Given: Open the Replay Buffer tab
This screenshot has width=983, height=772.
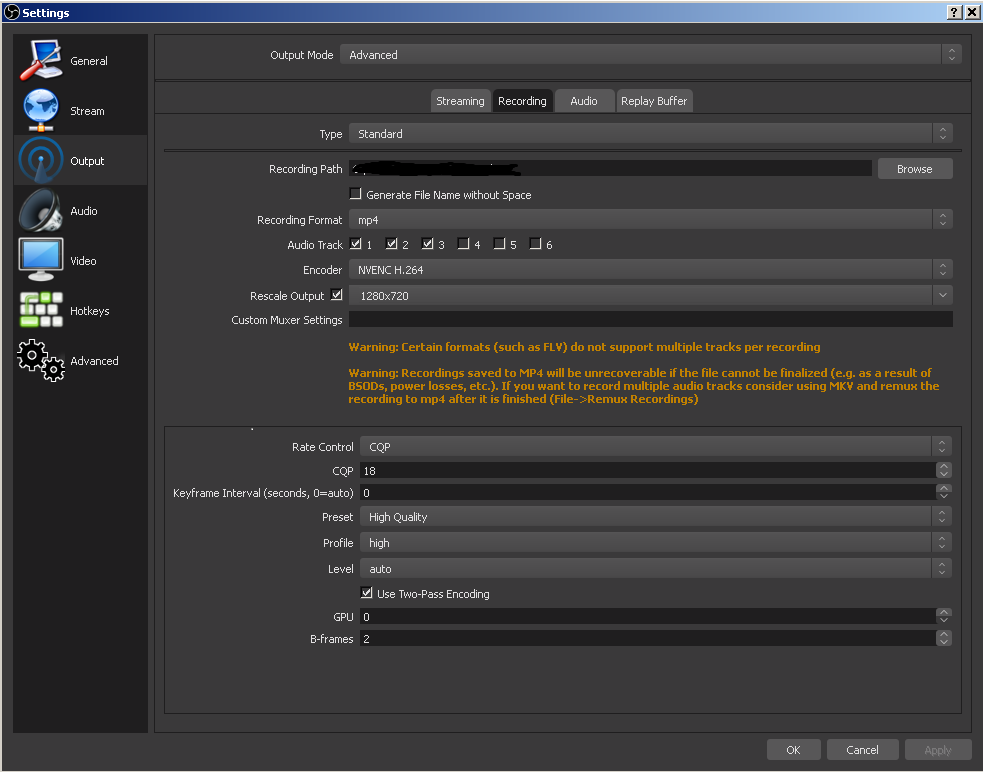Looking at the screenshot, I should [x=653, y=101].
